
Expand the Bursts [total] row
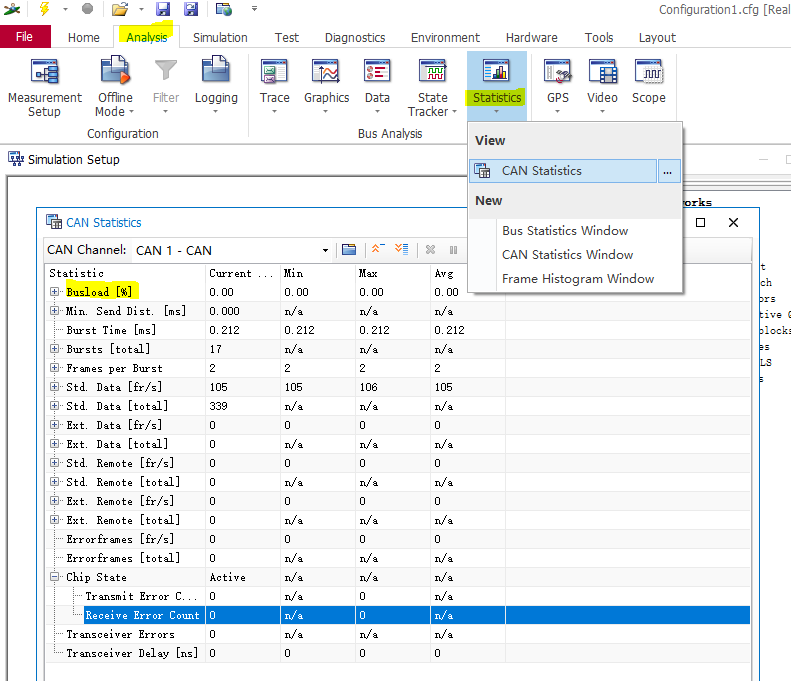coord(54,349)
